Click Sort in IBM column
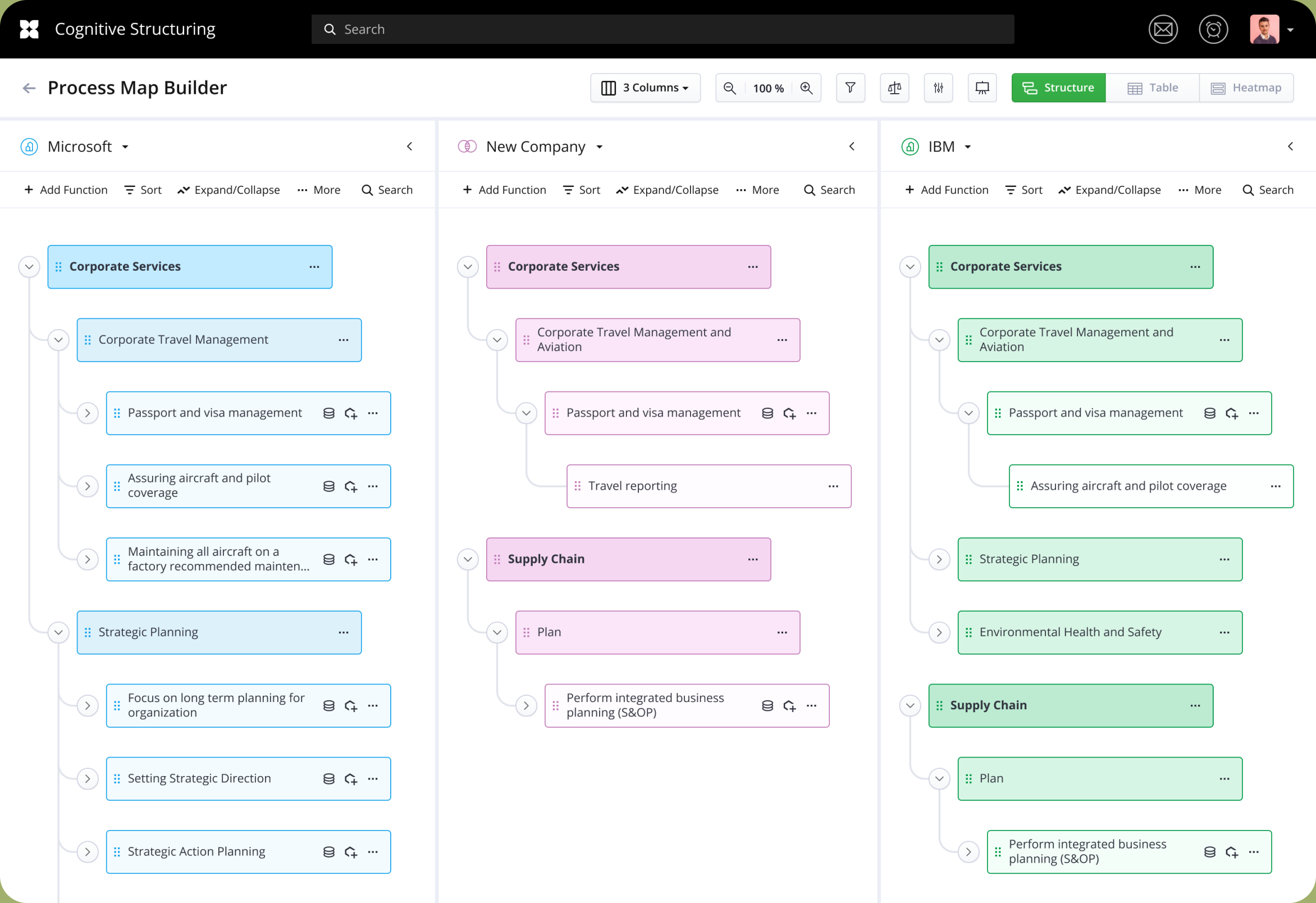 1023,190
